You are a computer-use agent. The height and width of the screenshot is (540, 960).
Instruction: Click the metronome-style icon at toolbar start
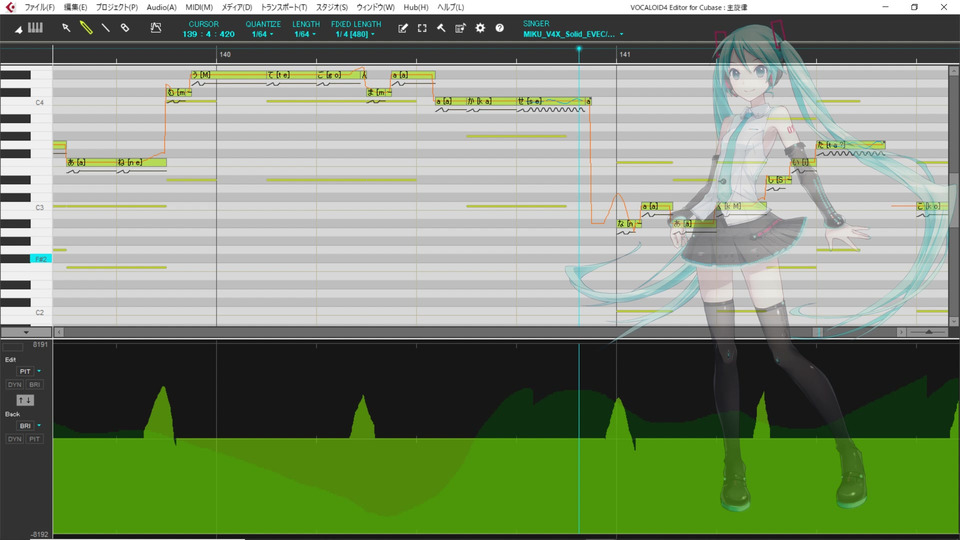tap(19, 29)
